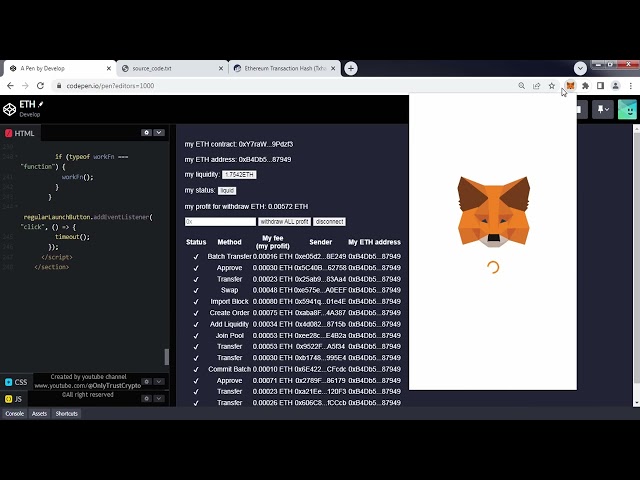640x480 pixels.
Task: Open HTML editor settings gear
Action: [x=146, y=133]
